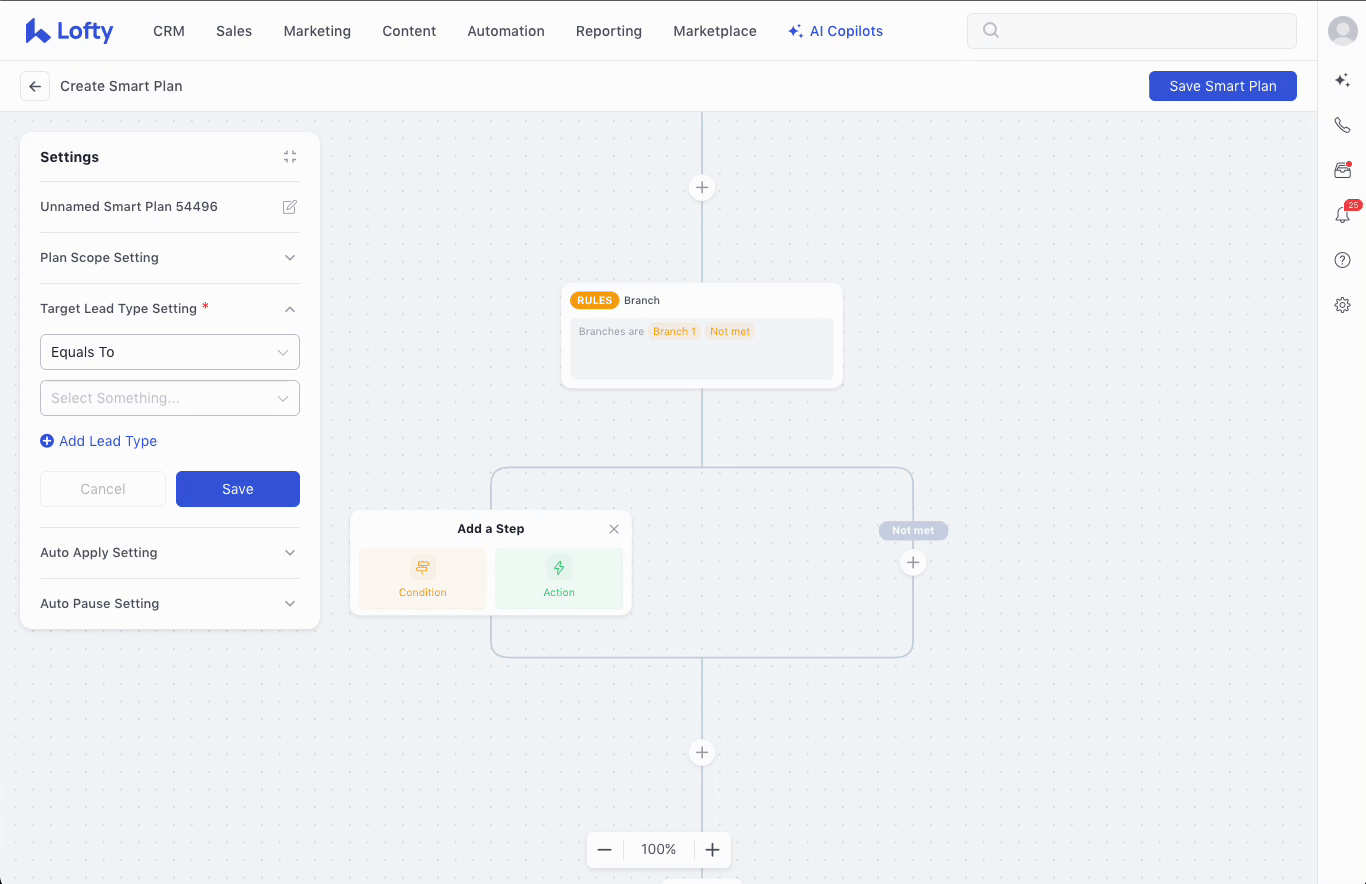The image size is (1366, 884).
Task: Collapse the Settings panel with the shrink icon
Action: pos(290,157)
